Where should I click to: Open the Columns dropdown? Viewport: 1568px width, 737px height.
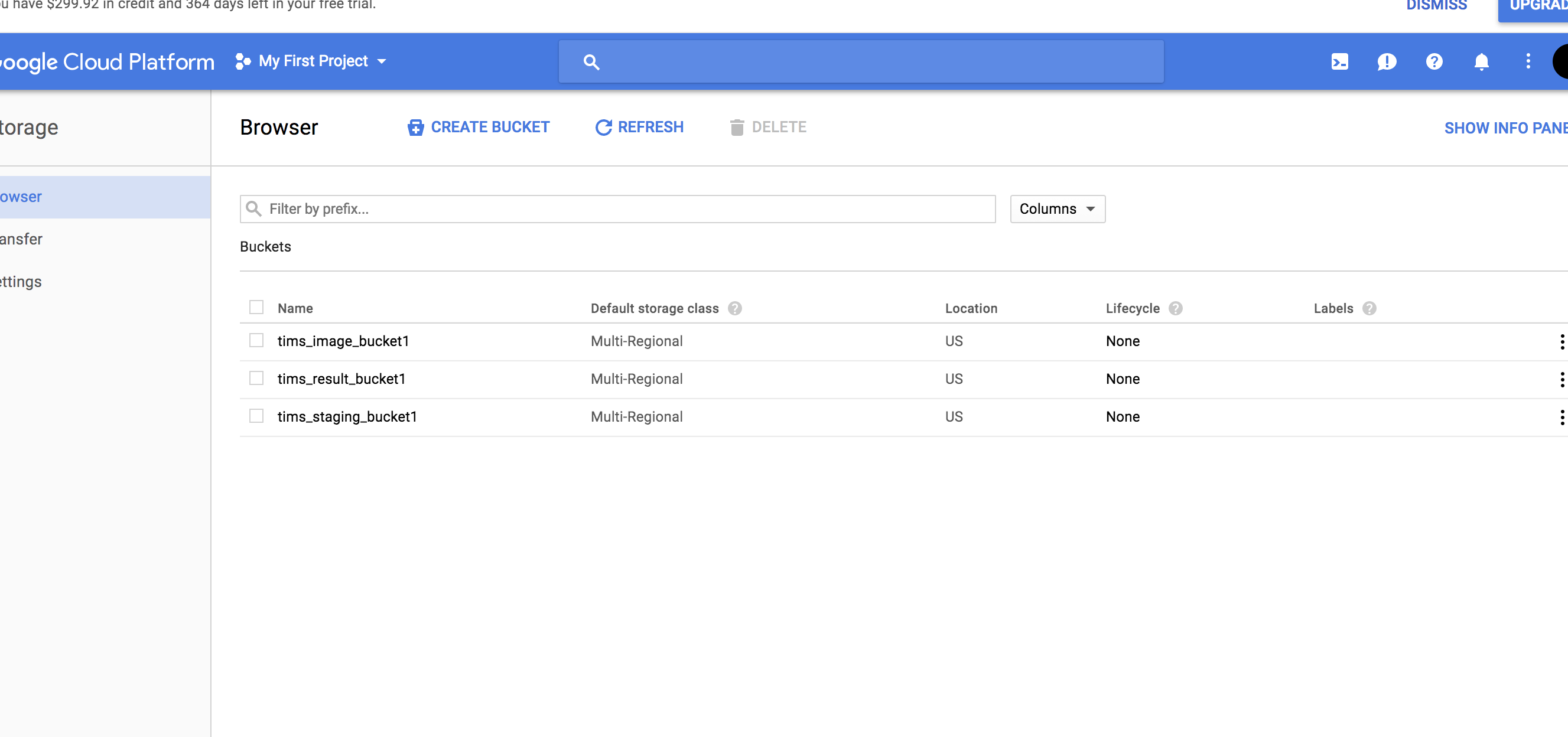point(1058,208)
